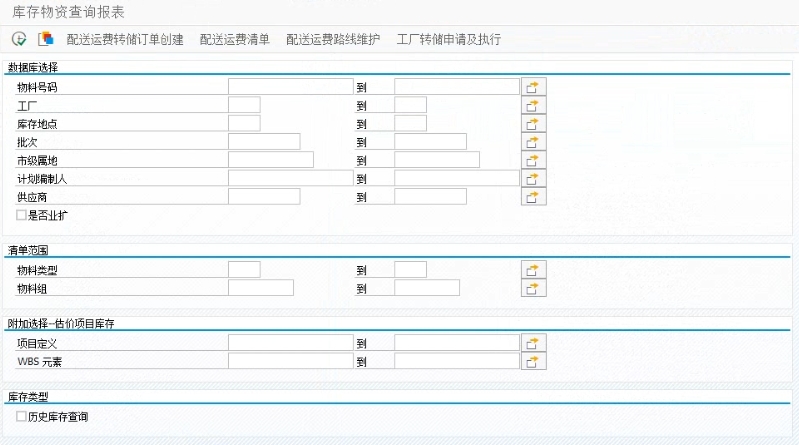Viewport: 799px width, 445px height.
Task: Open multiple selection for 工厂
Action: point(534,105)
